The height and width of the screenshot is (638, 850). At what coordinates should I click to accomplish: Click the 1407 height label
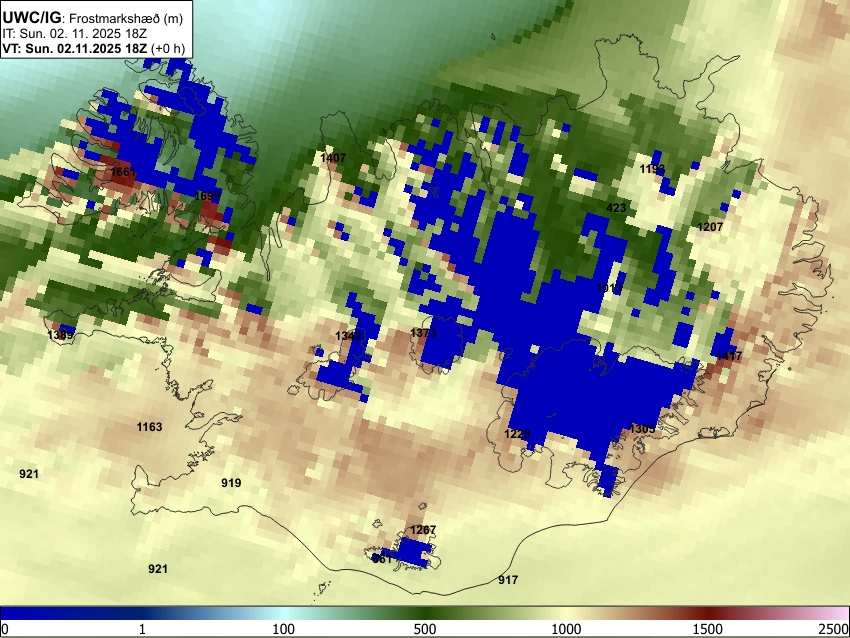tap(333, 158)
